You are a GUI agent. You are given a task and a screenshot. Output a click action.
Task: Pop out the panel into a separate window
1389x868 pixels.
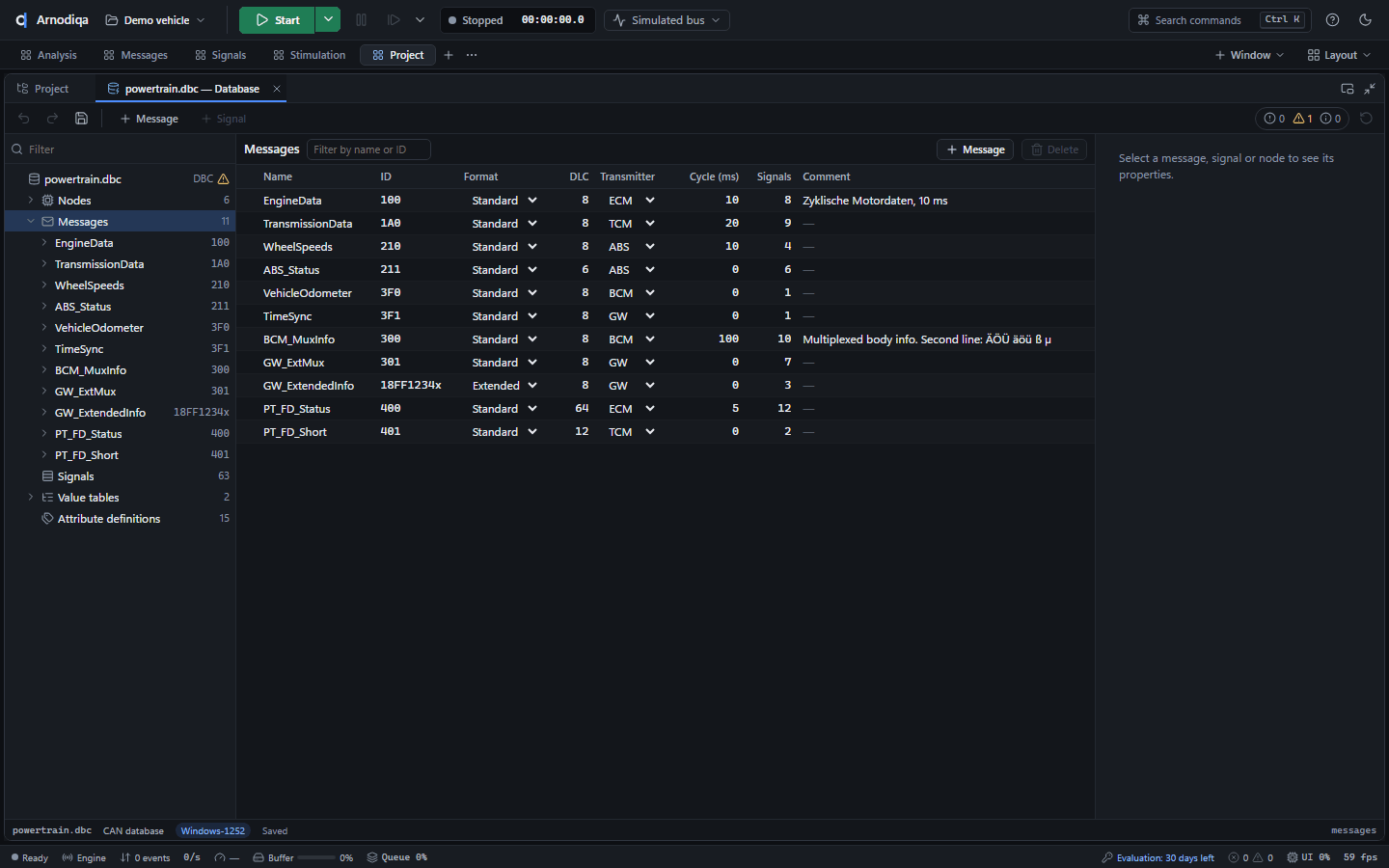[1348, 89]
